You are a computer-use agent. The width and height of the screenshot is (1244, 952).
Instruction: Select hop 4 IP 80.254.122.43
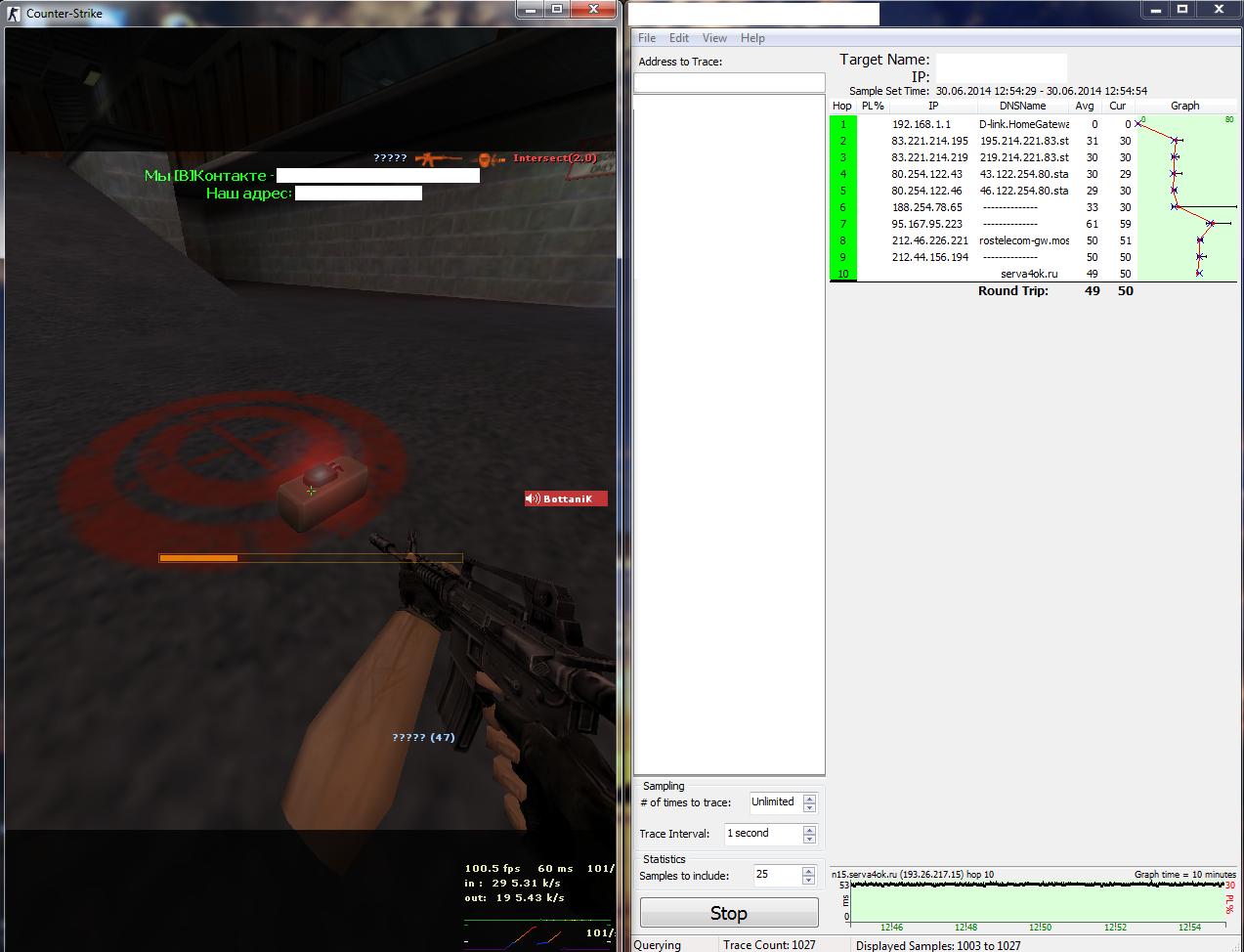coord(926,174)
